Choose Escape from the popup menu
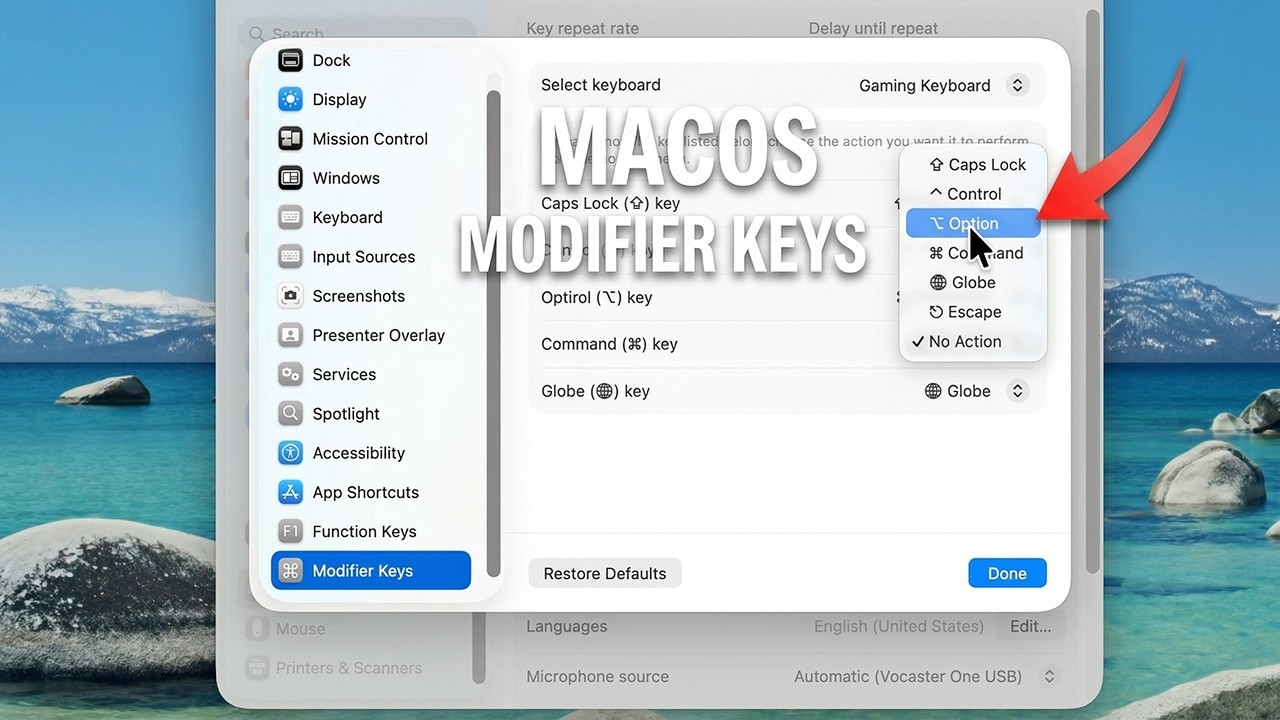Image resolution: width=1280 pixels, height=720 pixels. pos(973,312)
